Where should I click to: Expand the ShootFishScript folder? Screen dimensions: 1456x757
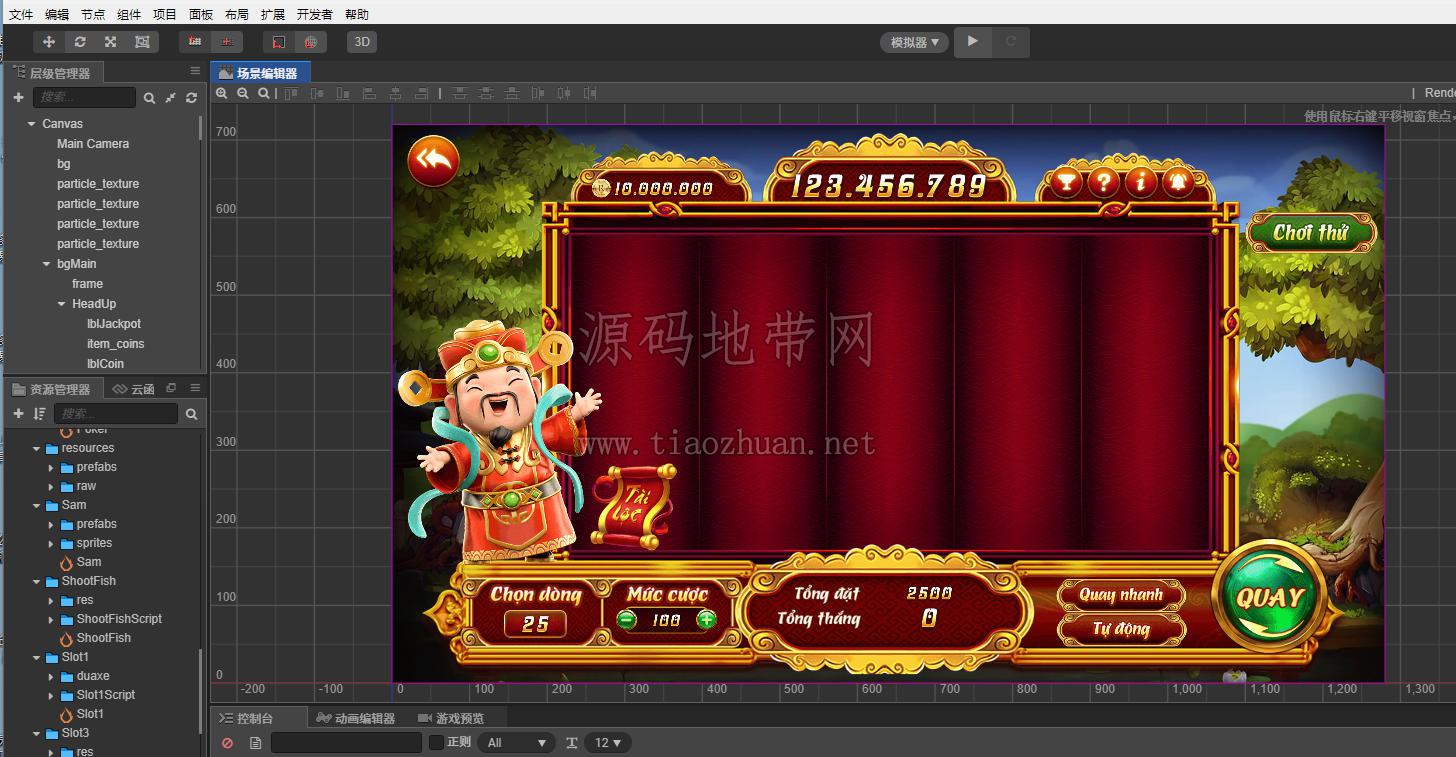click(52, 619)
